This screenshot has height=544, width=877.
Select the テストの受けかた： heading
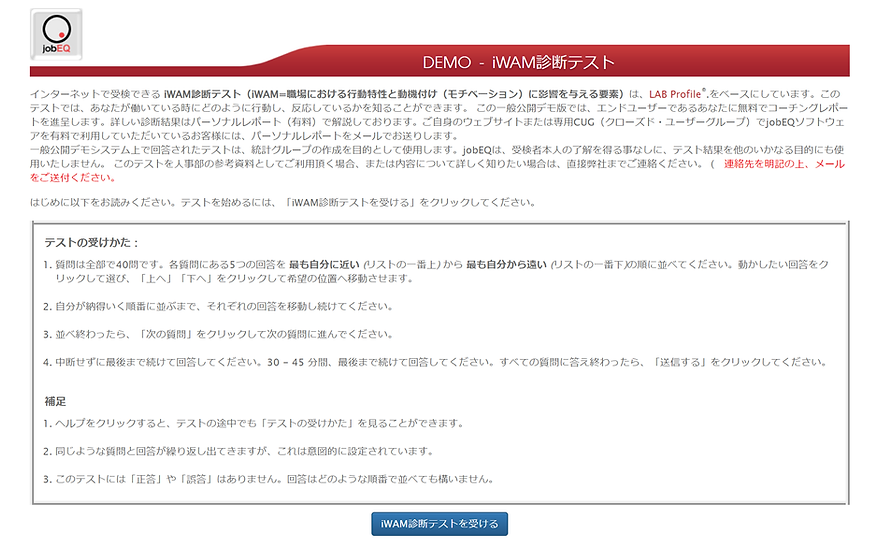[92, 243]
